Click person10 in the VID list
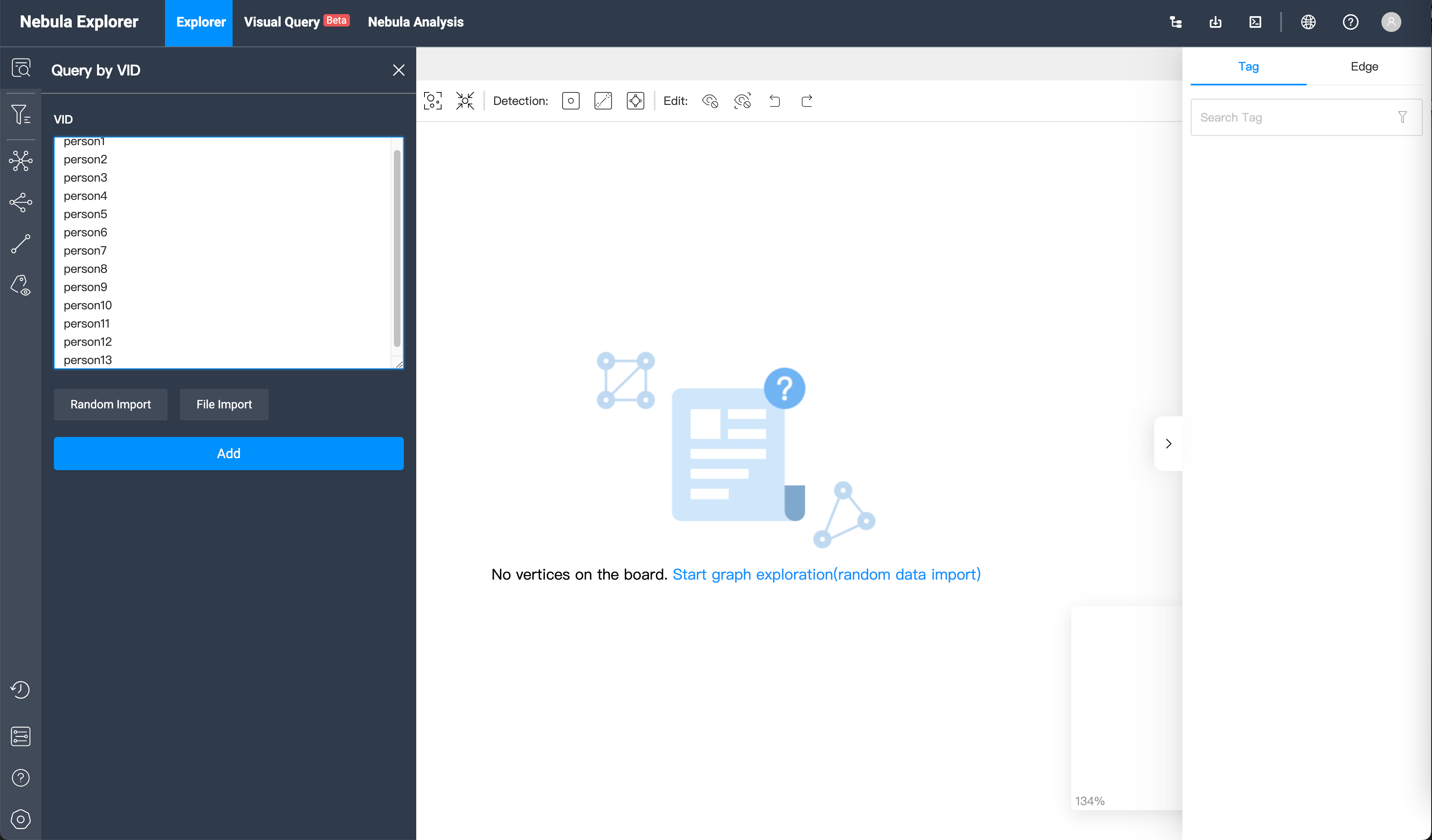Image resolution: width=1432 pixels, height=840 pixels. pos(87,305)
